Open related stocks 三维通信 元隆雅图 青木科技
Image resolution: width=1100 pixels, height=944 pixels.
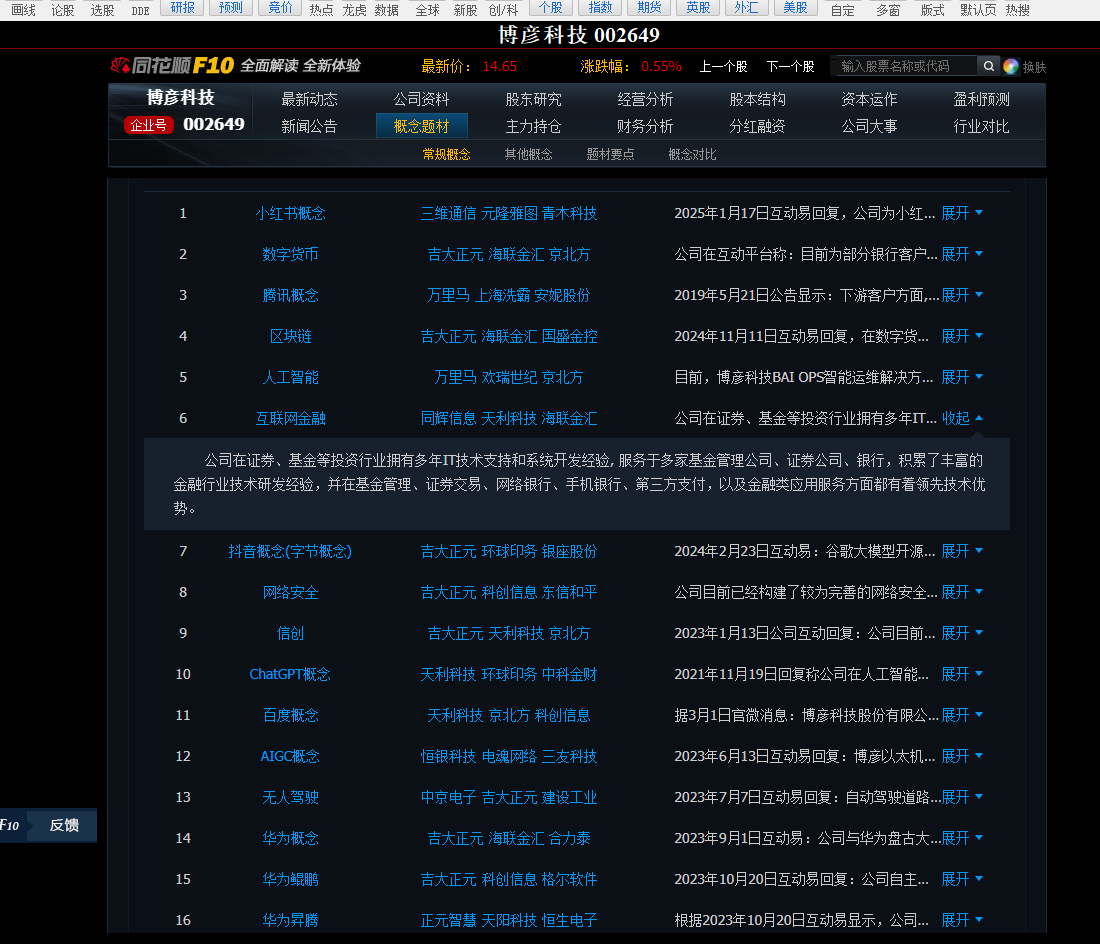coord(509,213)
